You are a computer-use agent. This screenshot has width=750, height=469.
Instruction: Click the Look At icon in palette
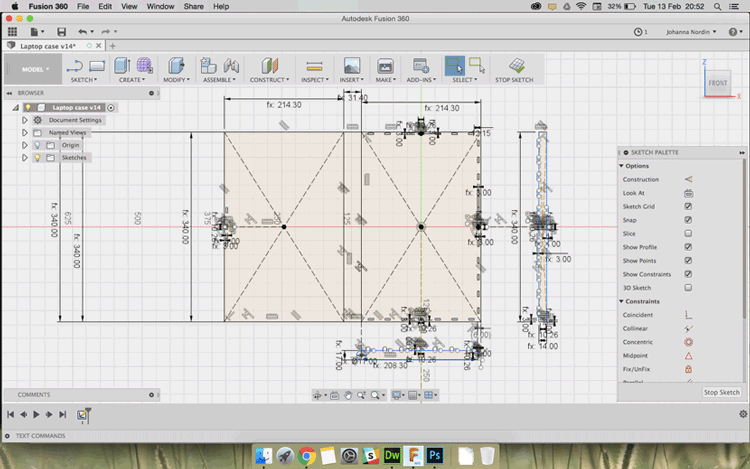click(688, 193)
